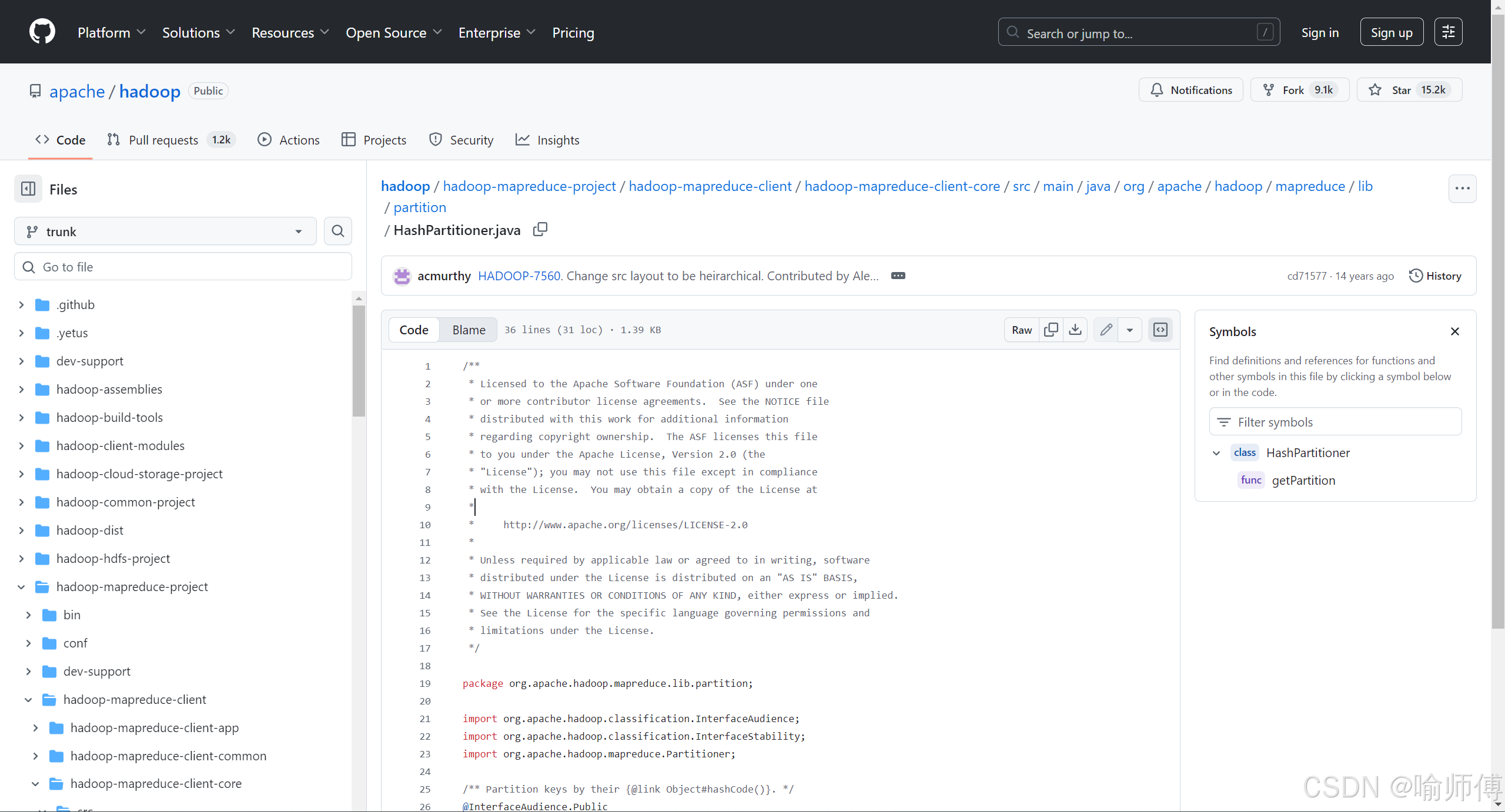Click the Go to file input
Image resolution: width=1505 pixels, height=812 pixels.
(x=183, y=267)
